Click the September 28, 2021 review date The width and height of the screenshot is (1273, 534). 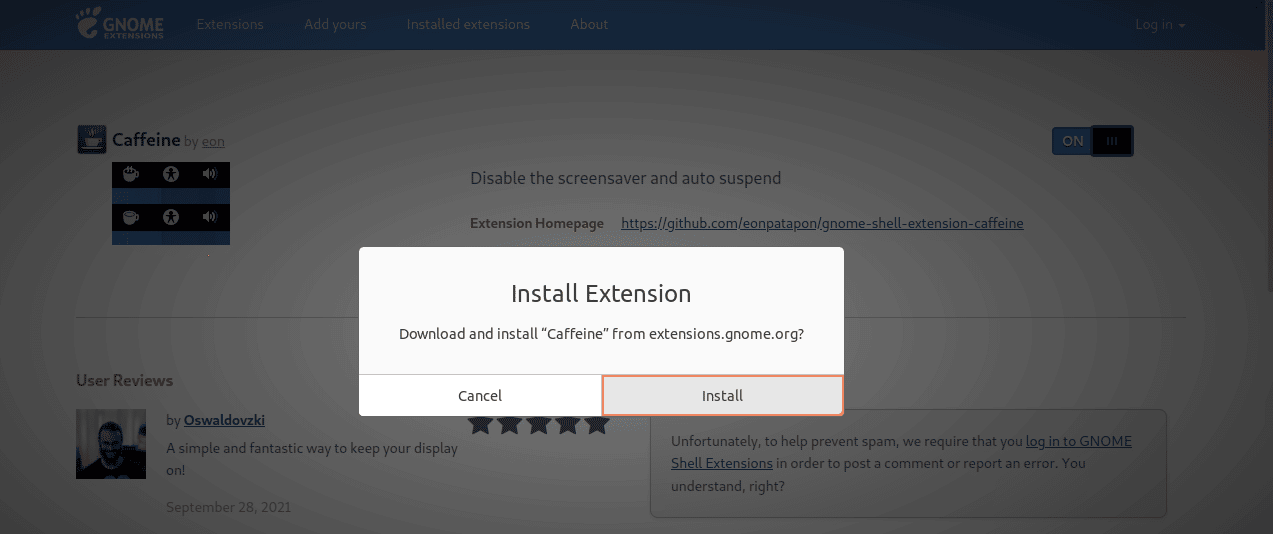[x=228, y=507]
